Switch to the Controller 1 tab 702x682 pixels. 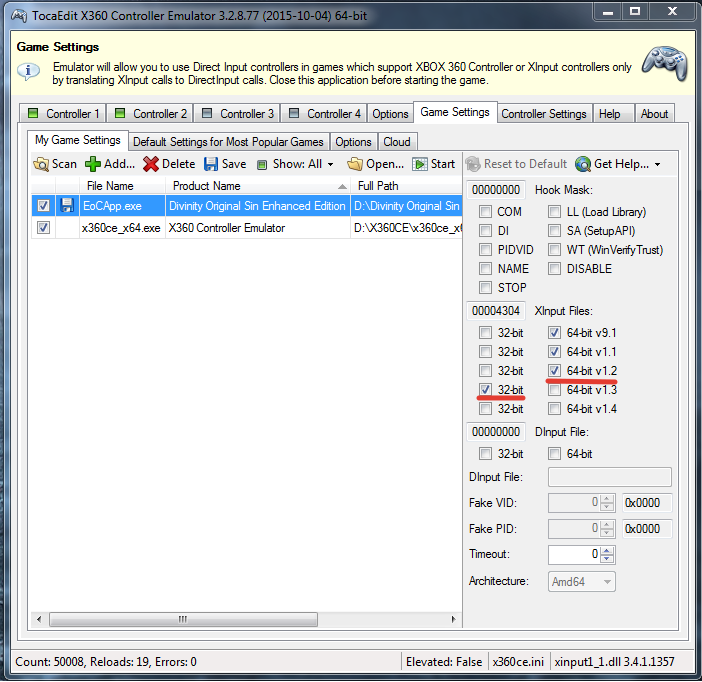click(63, 113)
